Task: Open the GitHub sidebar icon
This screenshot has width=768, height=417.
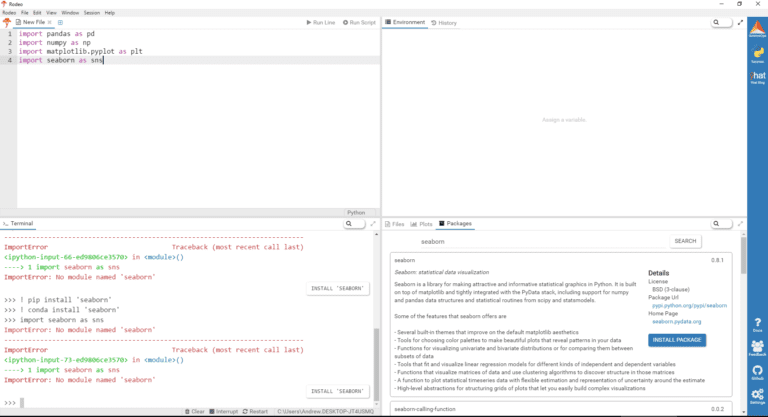Action: click(758, 370)
